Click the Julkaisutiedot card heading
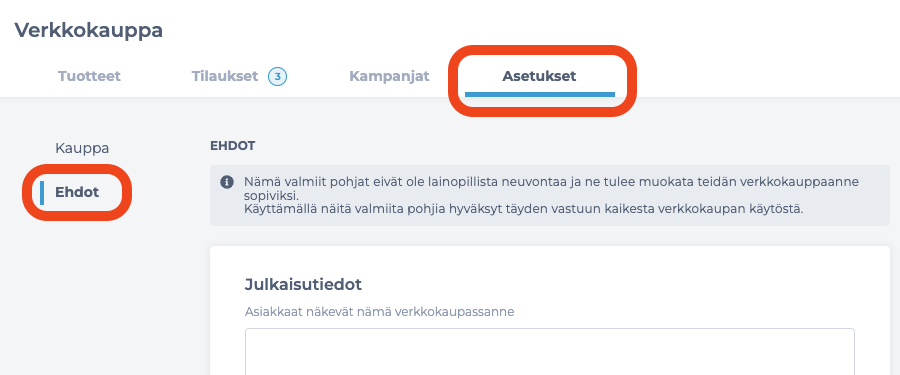 [303, 284]
